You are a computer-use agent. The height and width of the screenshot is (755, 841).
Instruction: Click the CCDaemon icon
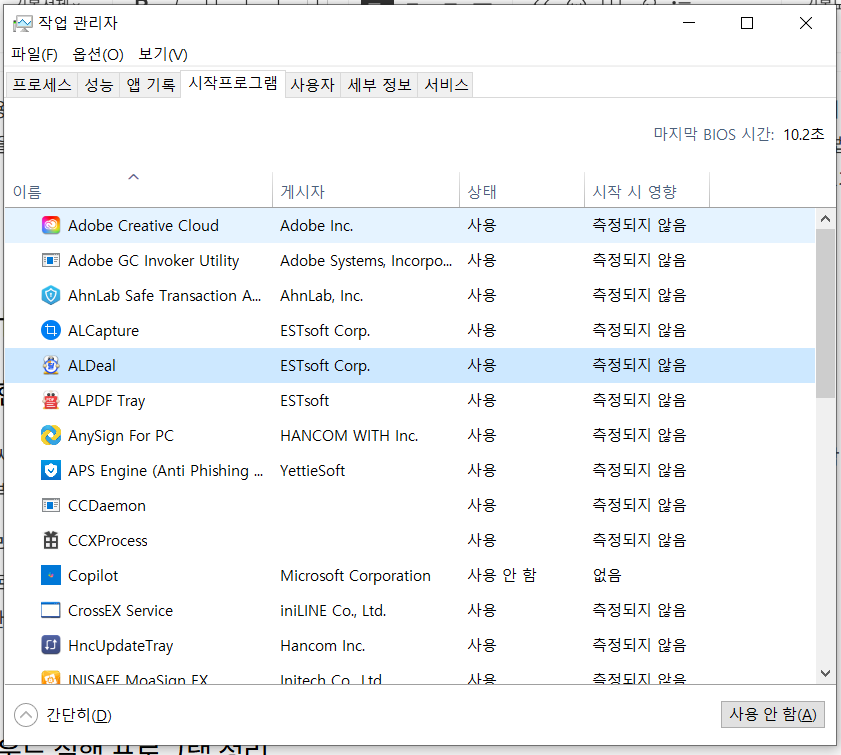(x=51, y=506)
